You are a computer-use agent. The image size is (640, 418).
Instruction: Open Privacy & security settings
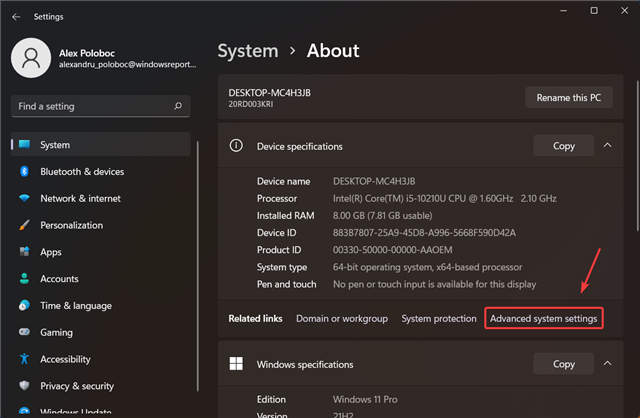pyautogui.click(x=77, y=386)
